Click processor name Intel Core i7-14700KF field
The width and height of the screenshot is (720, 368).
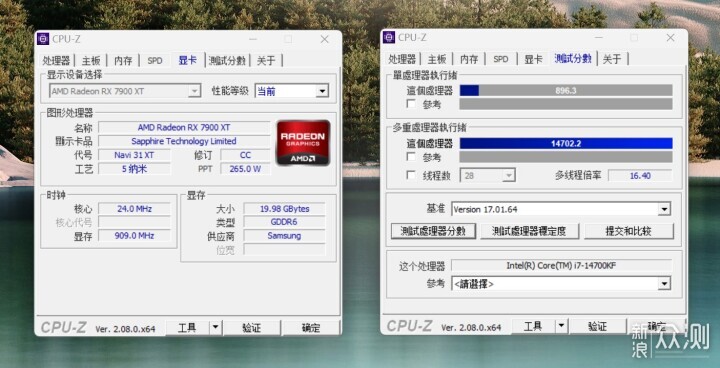tap(562, 266)
